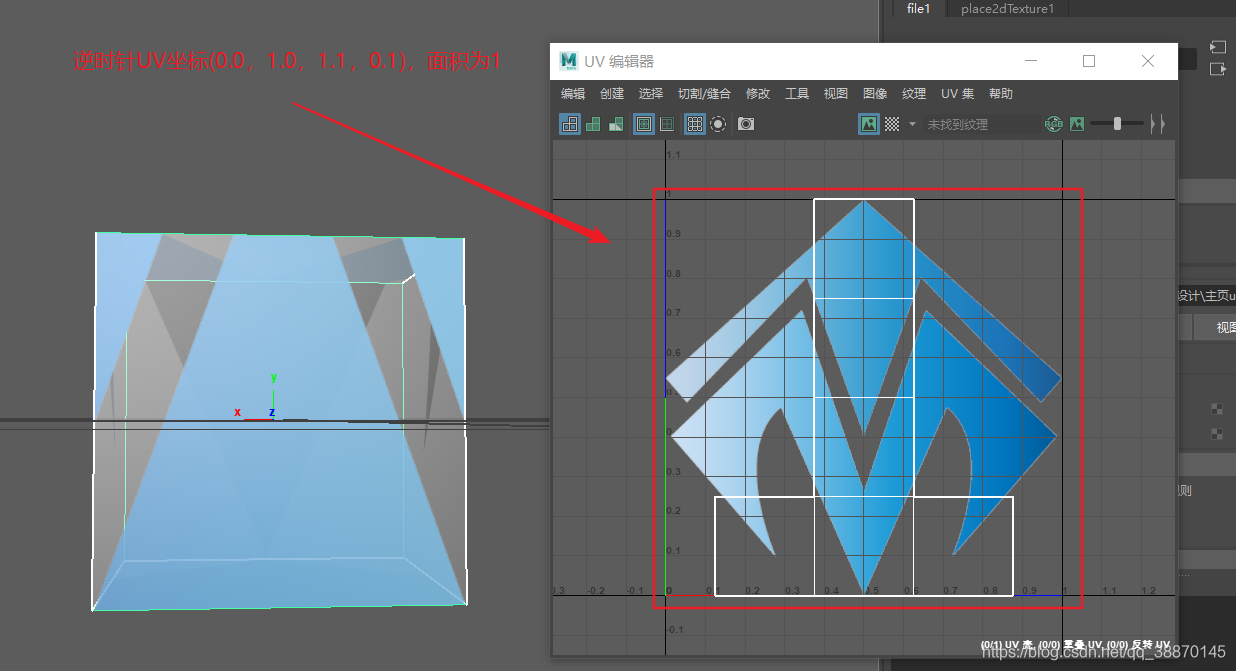Toggle the RGB channels display icon
This screenshot has height=671, width=1236.
[1054, 124]
